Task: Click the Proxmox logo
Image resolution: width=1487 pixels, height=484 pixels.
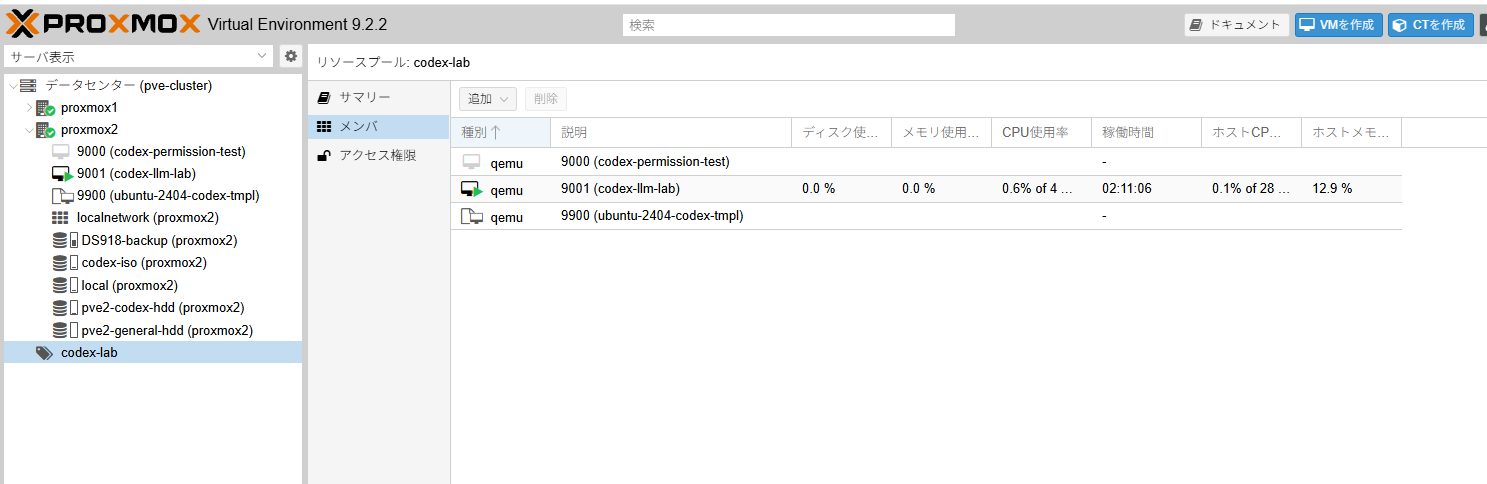Action: click(103, 23)
